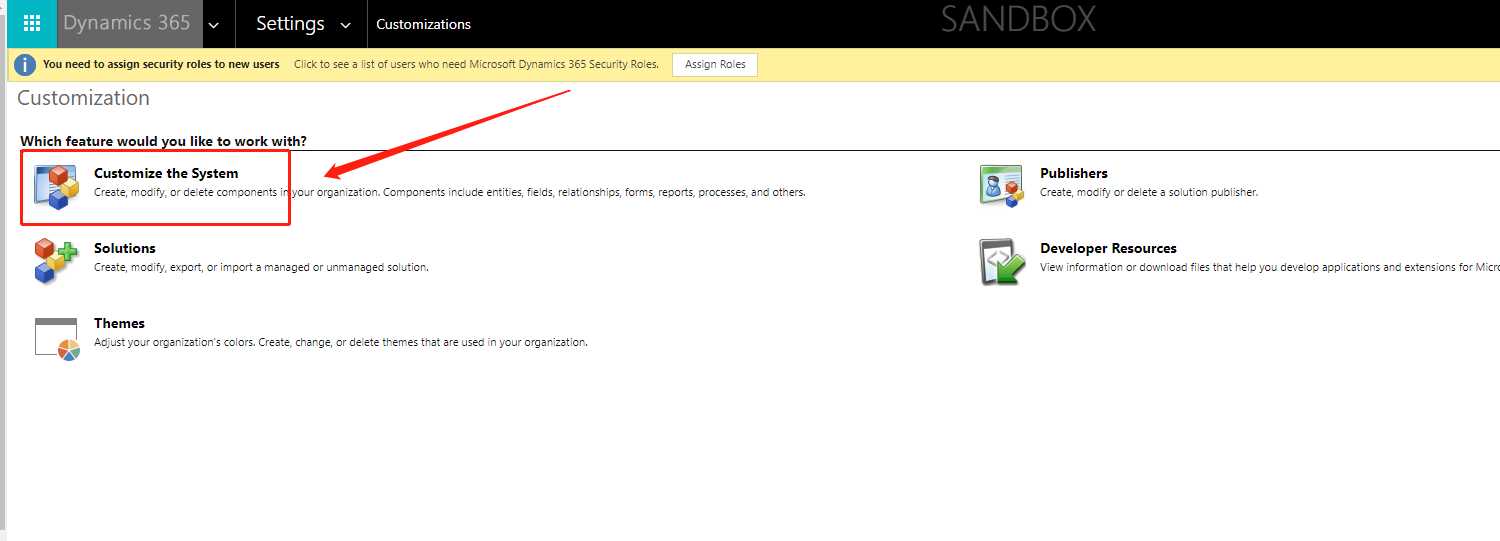This screenshot has width=1500, height=541.
Task: Click 'Which feature would you like to work with?'
Action: point(164,141)
